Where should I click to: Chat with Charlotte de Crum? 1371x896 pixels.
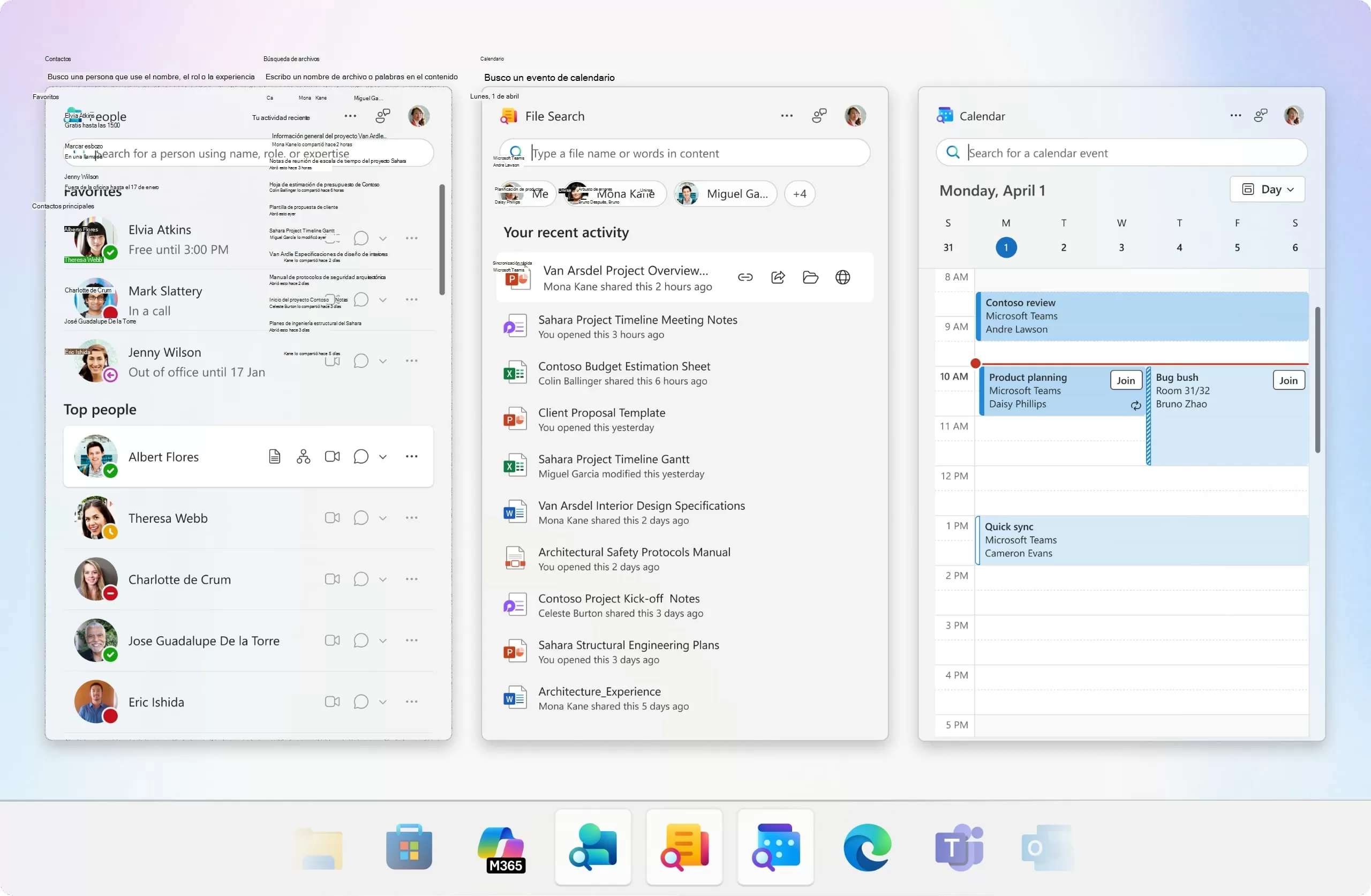(360, 578)
